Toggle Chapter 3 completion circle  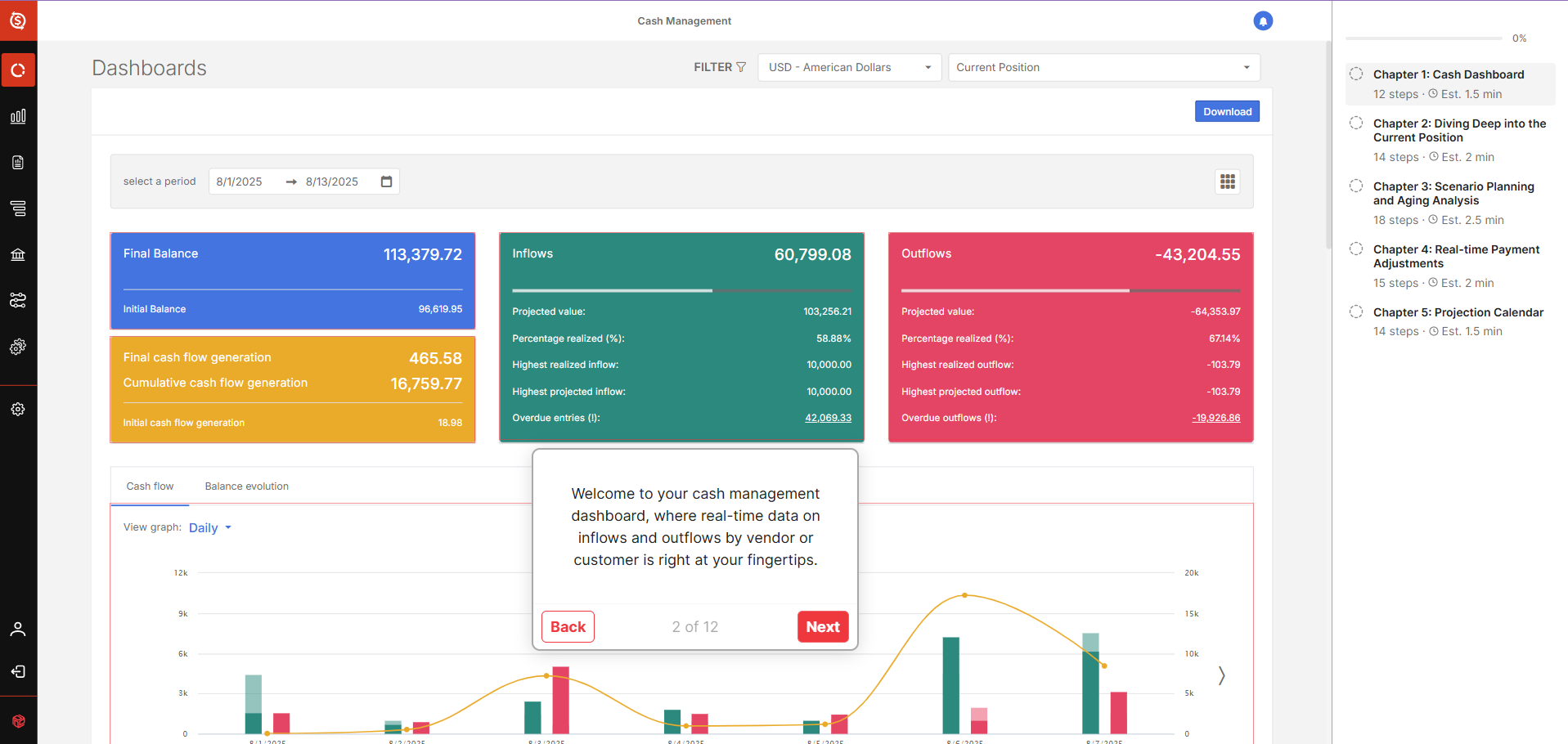tap(1356, 186)
